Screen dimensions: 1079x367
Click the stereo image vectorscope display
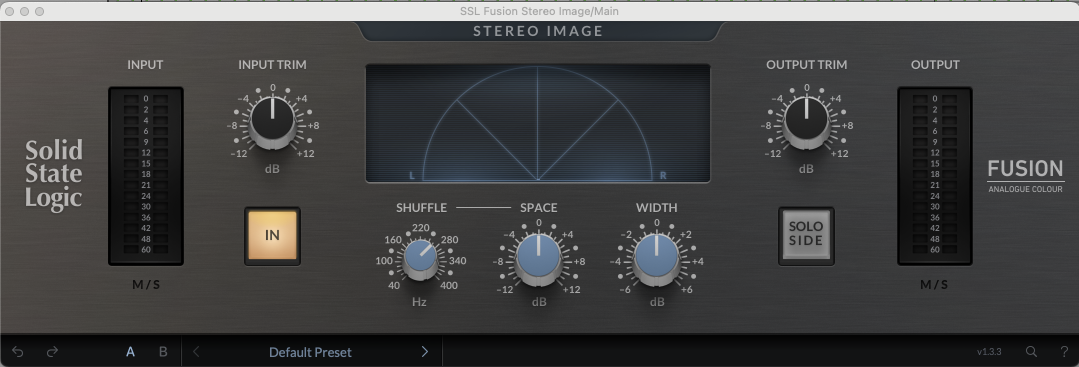coord(537,123)
